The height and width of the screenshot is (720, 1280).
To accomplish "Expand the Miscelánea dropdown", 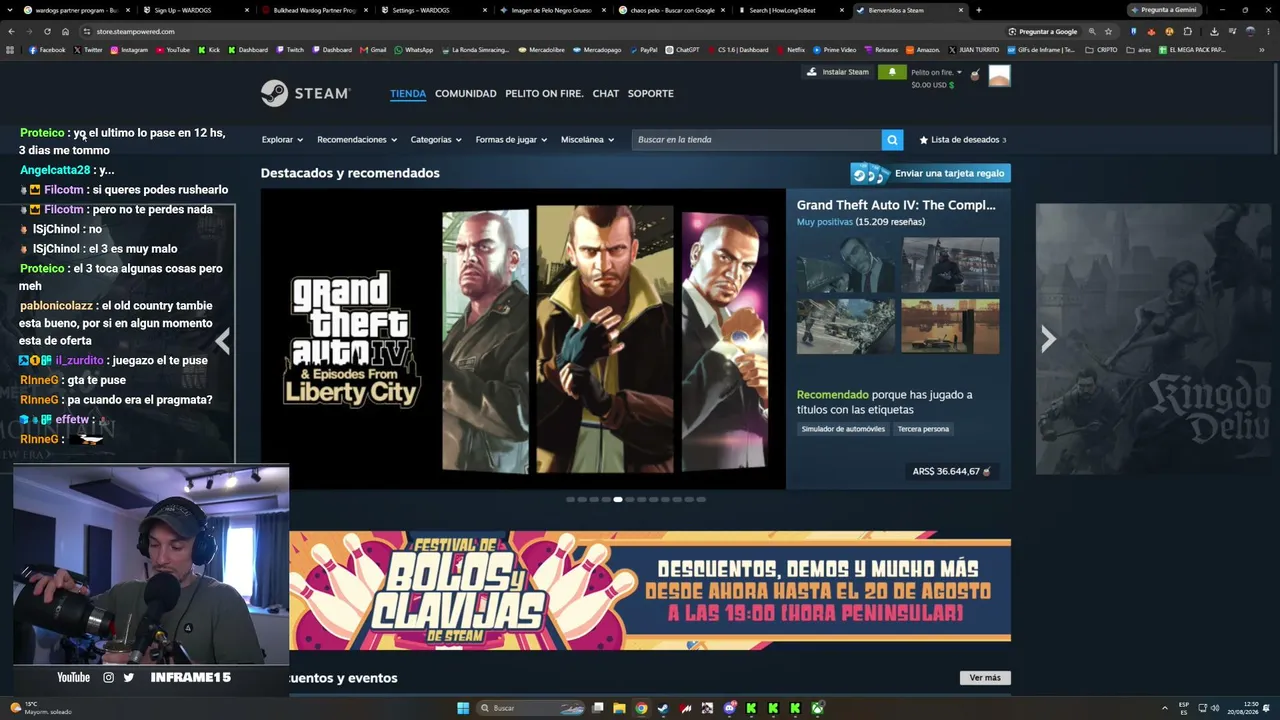I will tap(587, 140).
